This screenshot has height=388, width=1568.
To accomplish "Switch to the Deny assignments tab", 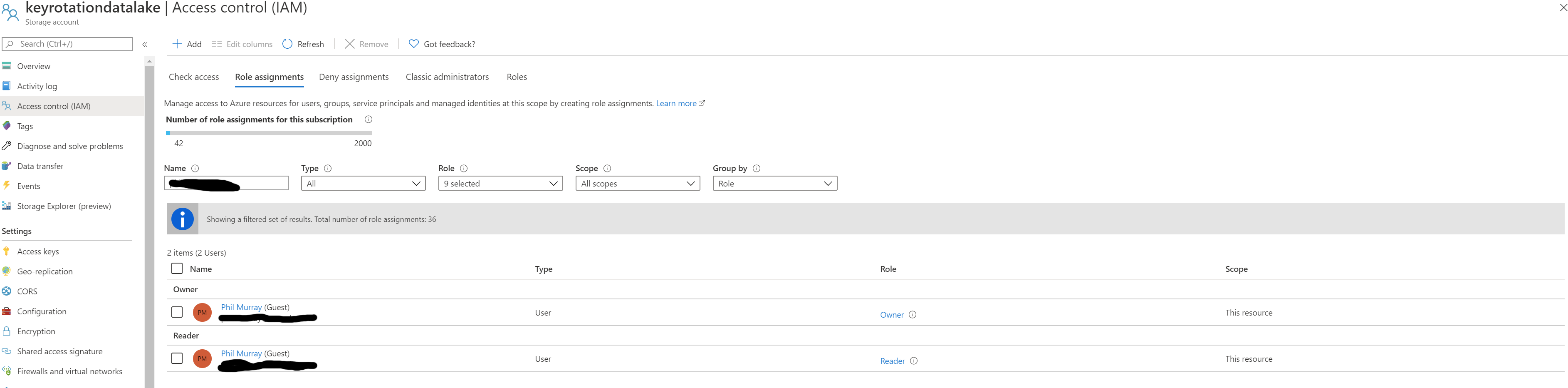I will [354, 77].
